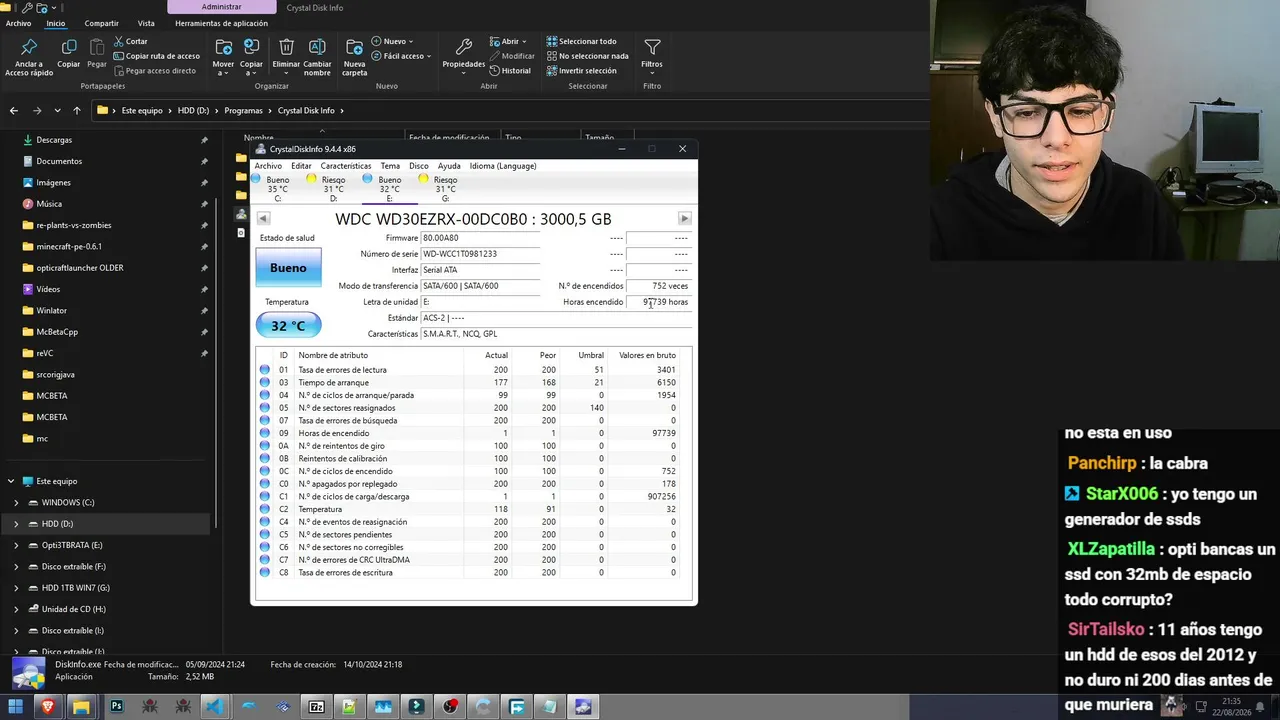This screenshot has height=720, width=1280.
Task: Open the Windows Start menu
Action: coord(15,707)
